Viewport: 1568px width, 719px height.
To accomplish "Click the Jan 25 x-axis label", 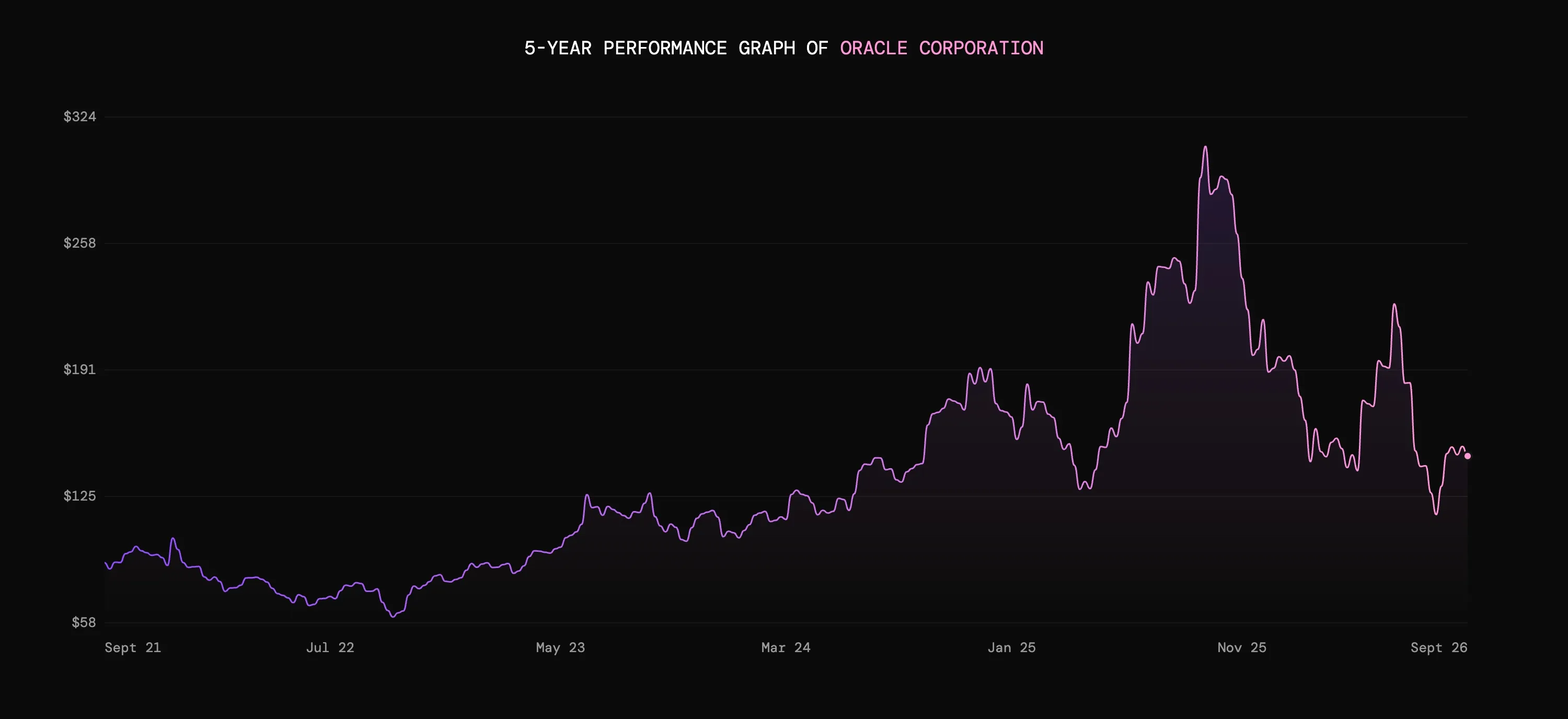I will (1012, 648).
